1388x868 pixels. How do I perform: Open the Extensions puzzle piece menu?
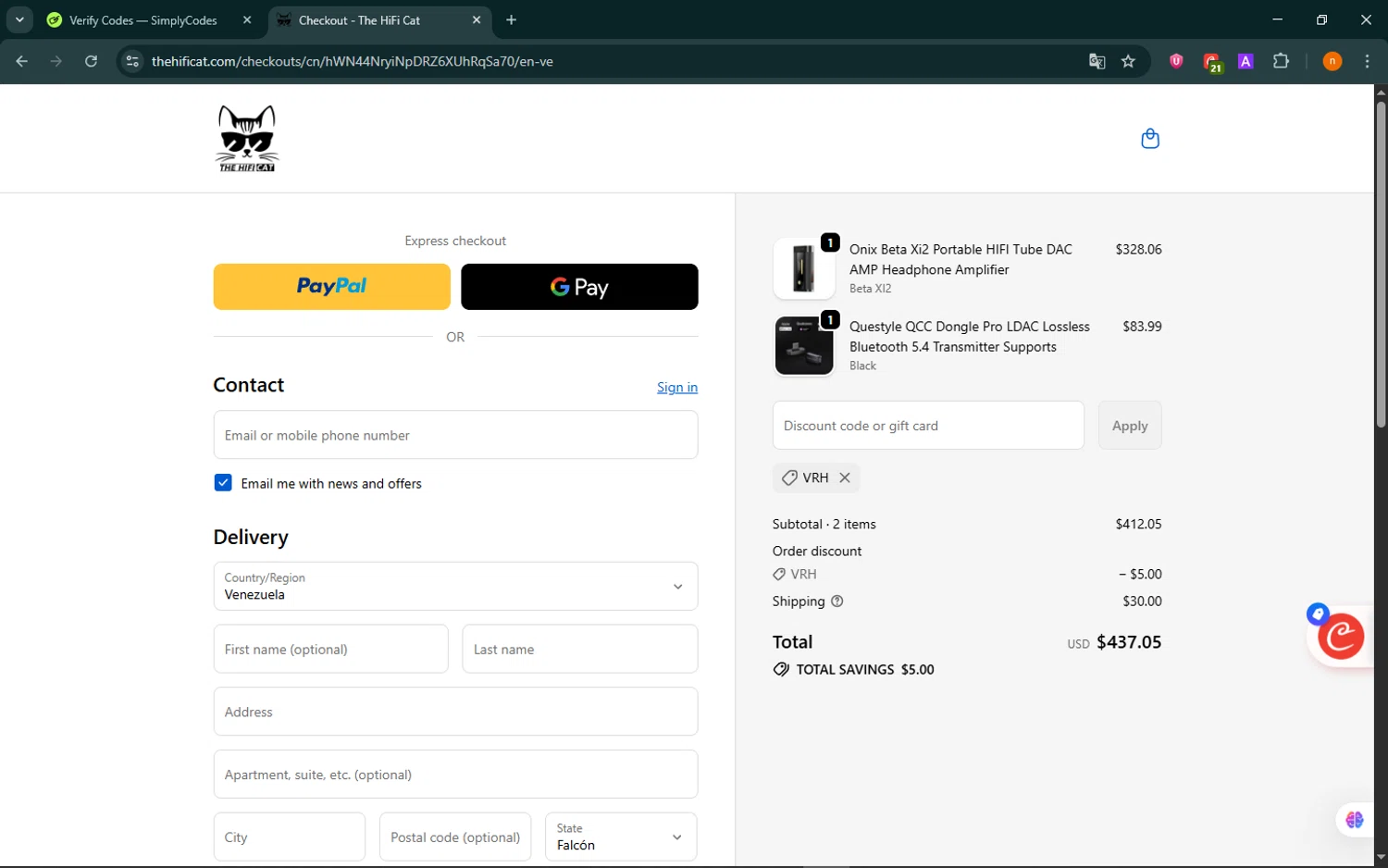pyautogui.click(x=1281, y=61)
